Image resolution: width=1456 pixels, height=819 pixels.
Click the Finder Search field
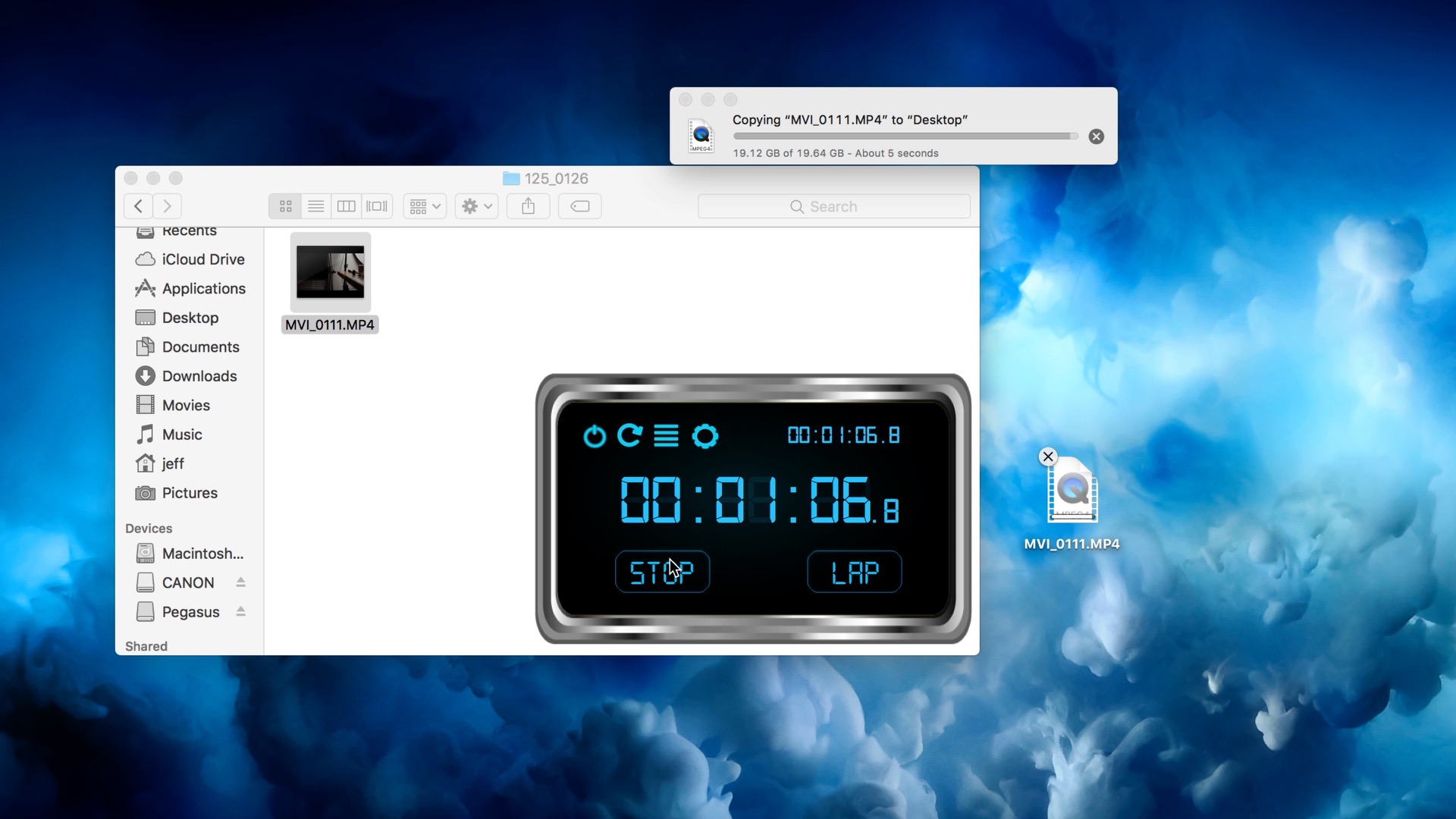pyautogui.click(x=833, y=206)
